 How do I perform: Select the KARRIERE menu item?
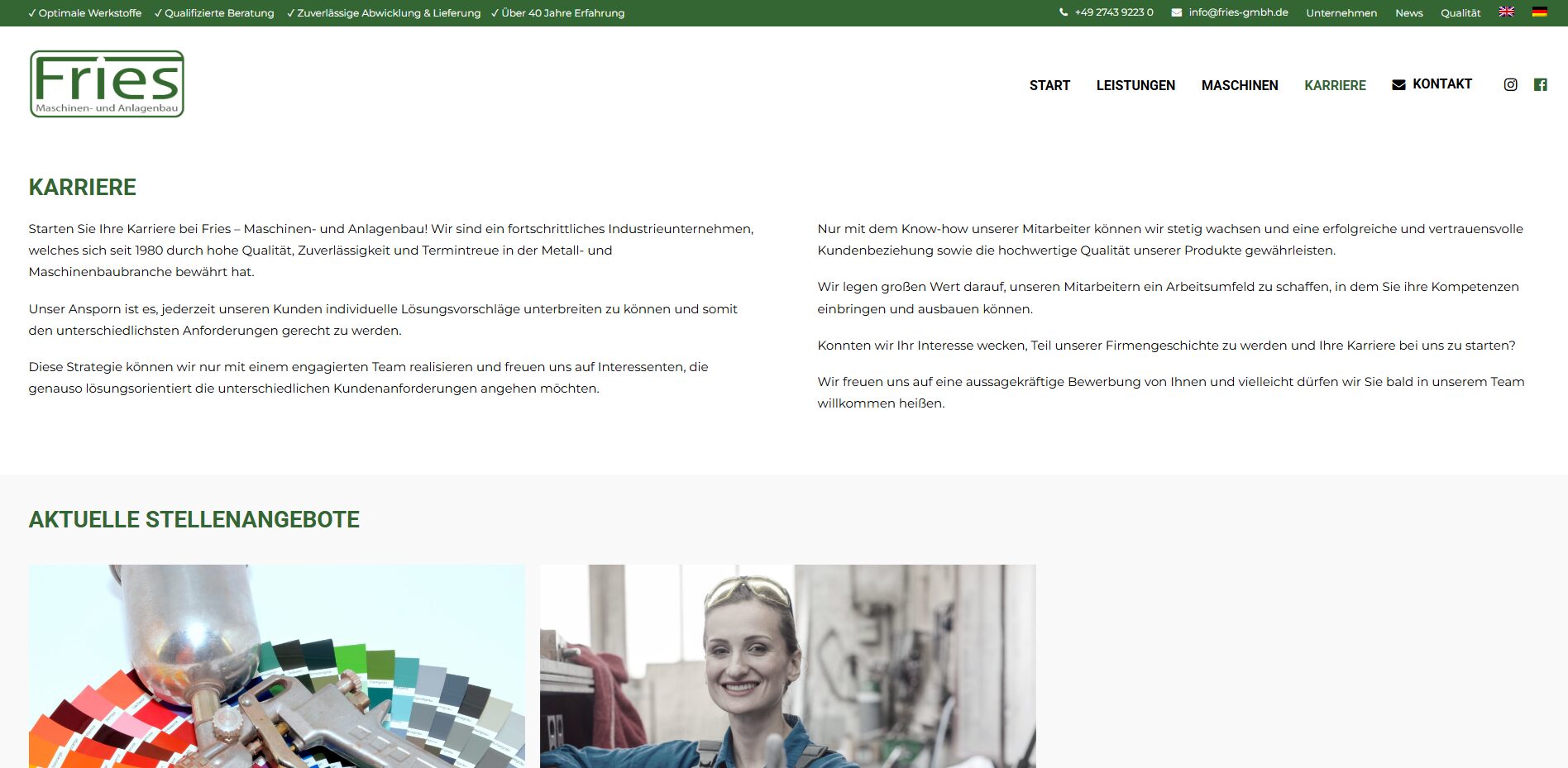1335,85
